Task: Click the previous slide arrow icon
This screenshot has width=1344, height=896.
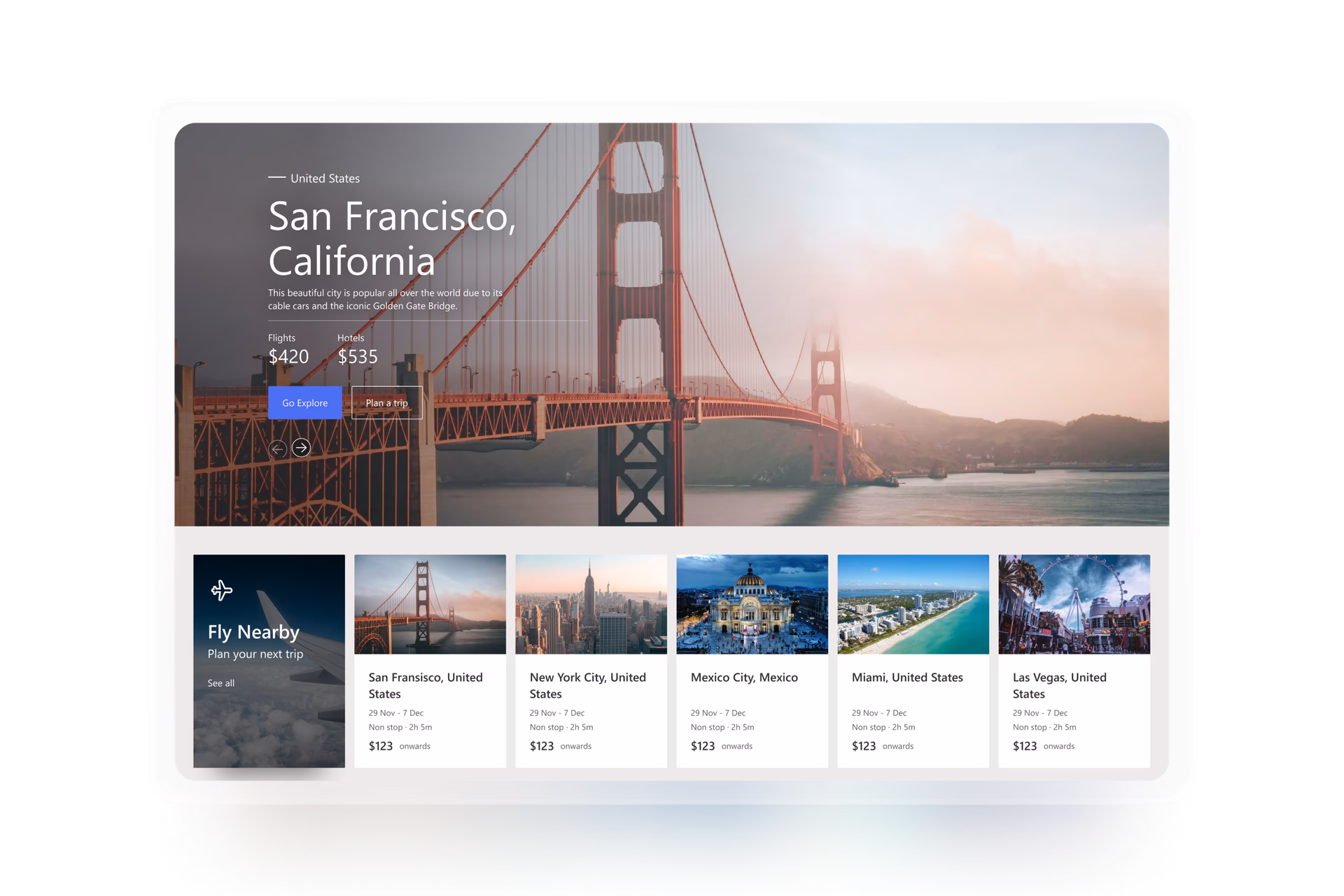Action: 277,449
